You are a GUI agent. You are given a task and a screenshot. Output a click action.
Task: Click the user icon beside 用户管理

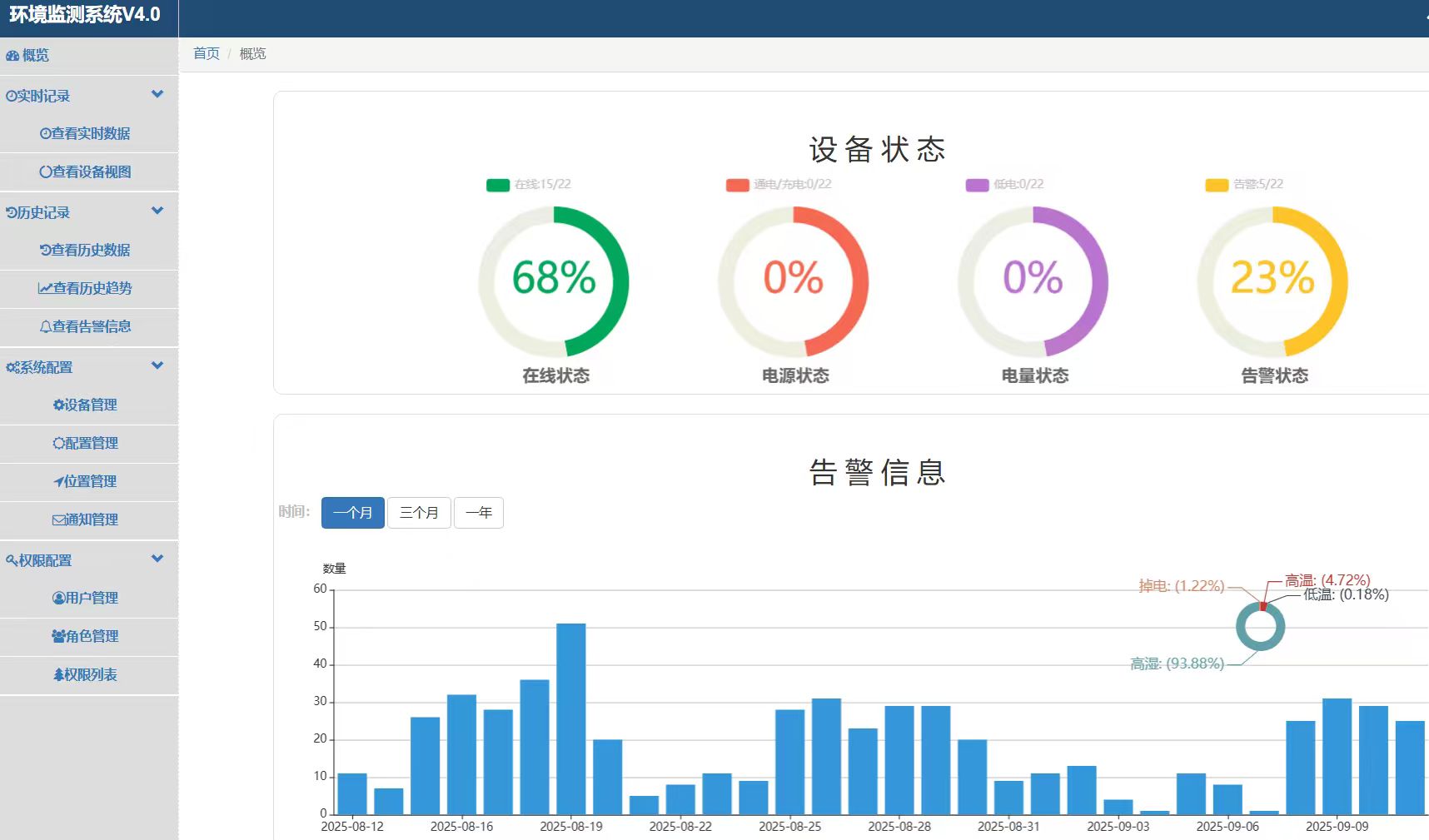point(58,599)
